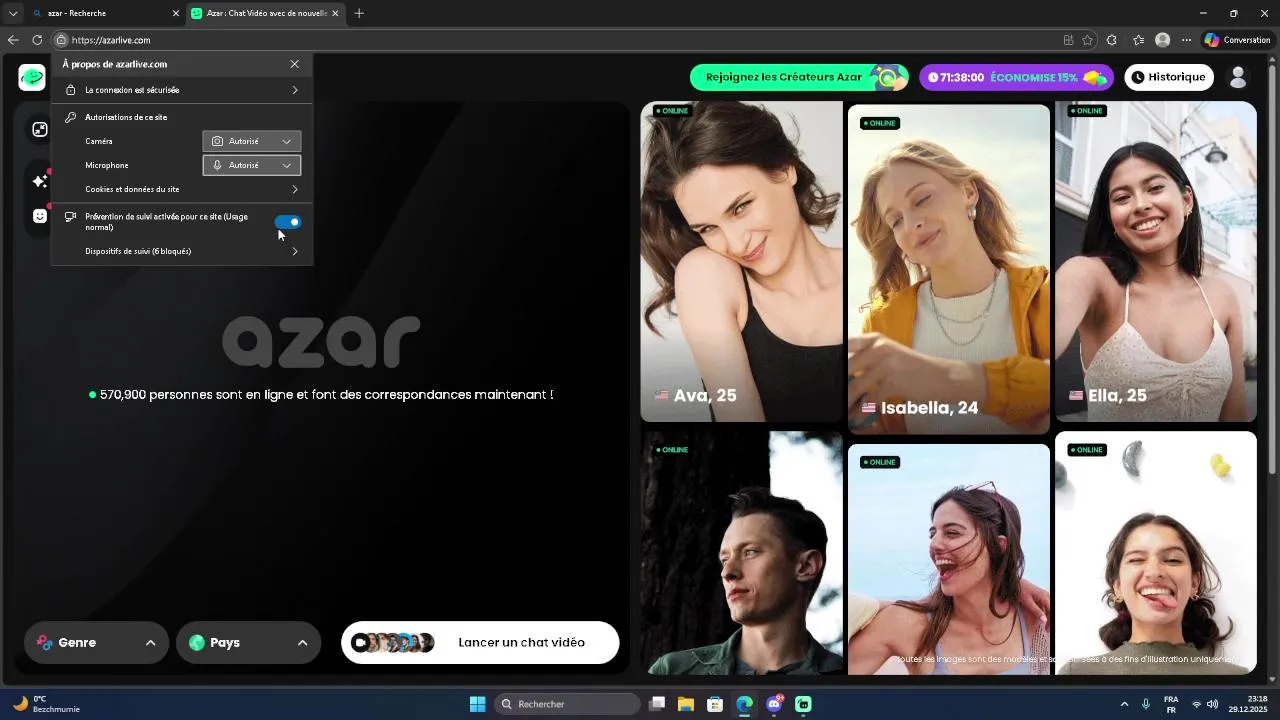Open Edge settings and more menu
The width and height of the screenshot is (1280, 720).
coord(1186,40)
